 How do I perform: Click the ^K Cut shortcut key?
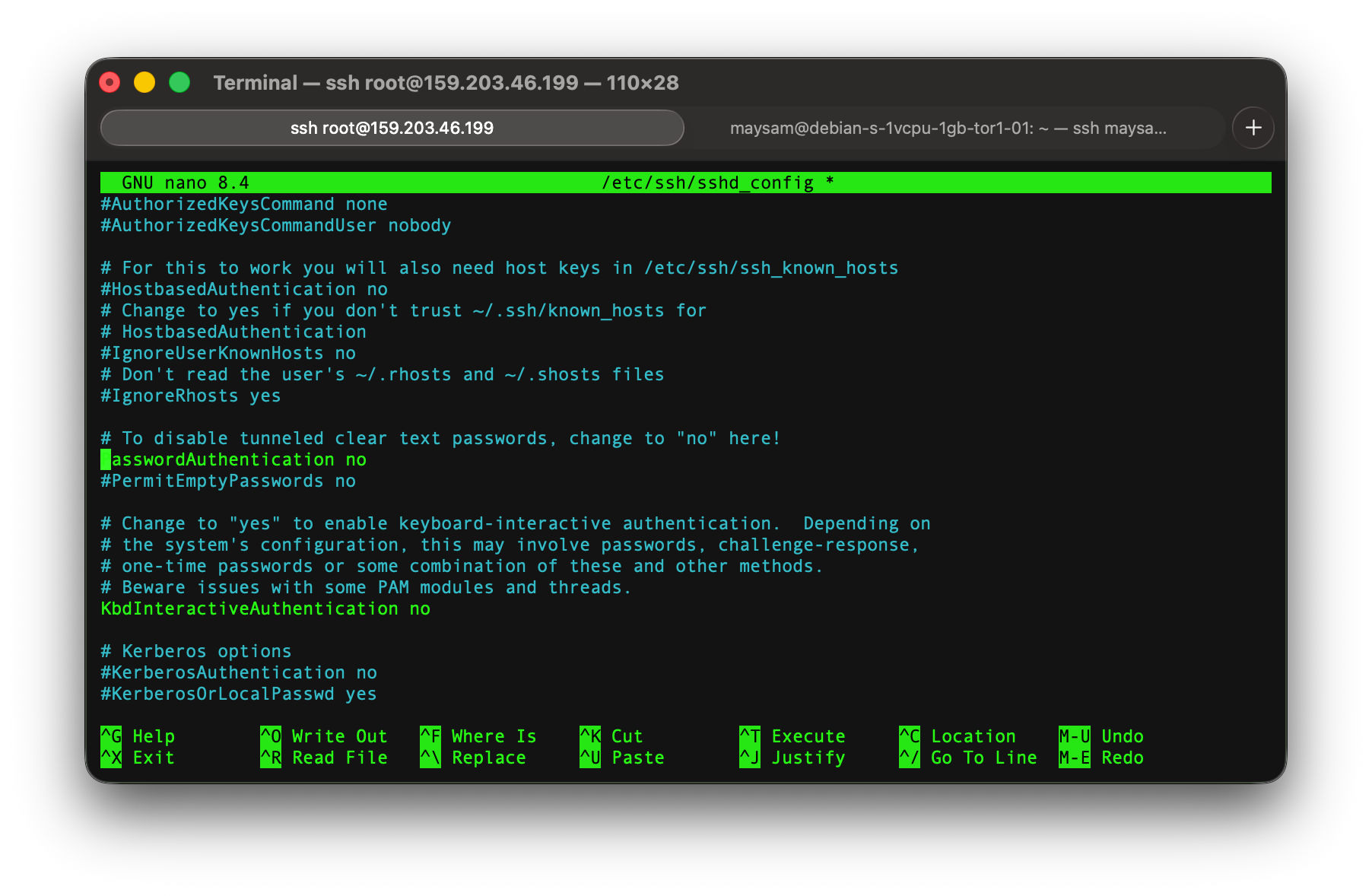coord(590,736)
